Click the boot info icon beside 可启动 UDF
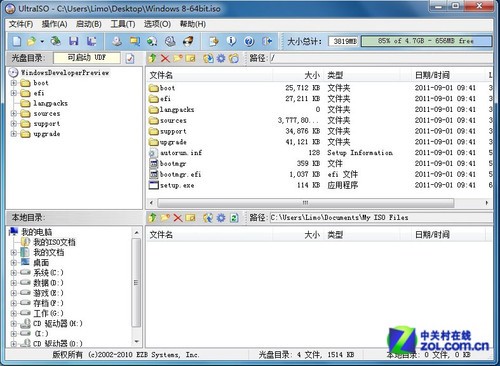The height and width of the screenshot is (366, 500). 130,58
